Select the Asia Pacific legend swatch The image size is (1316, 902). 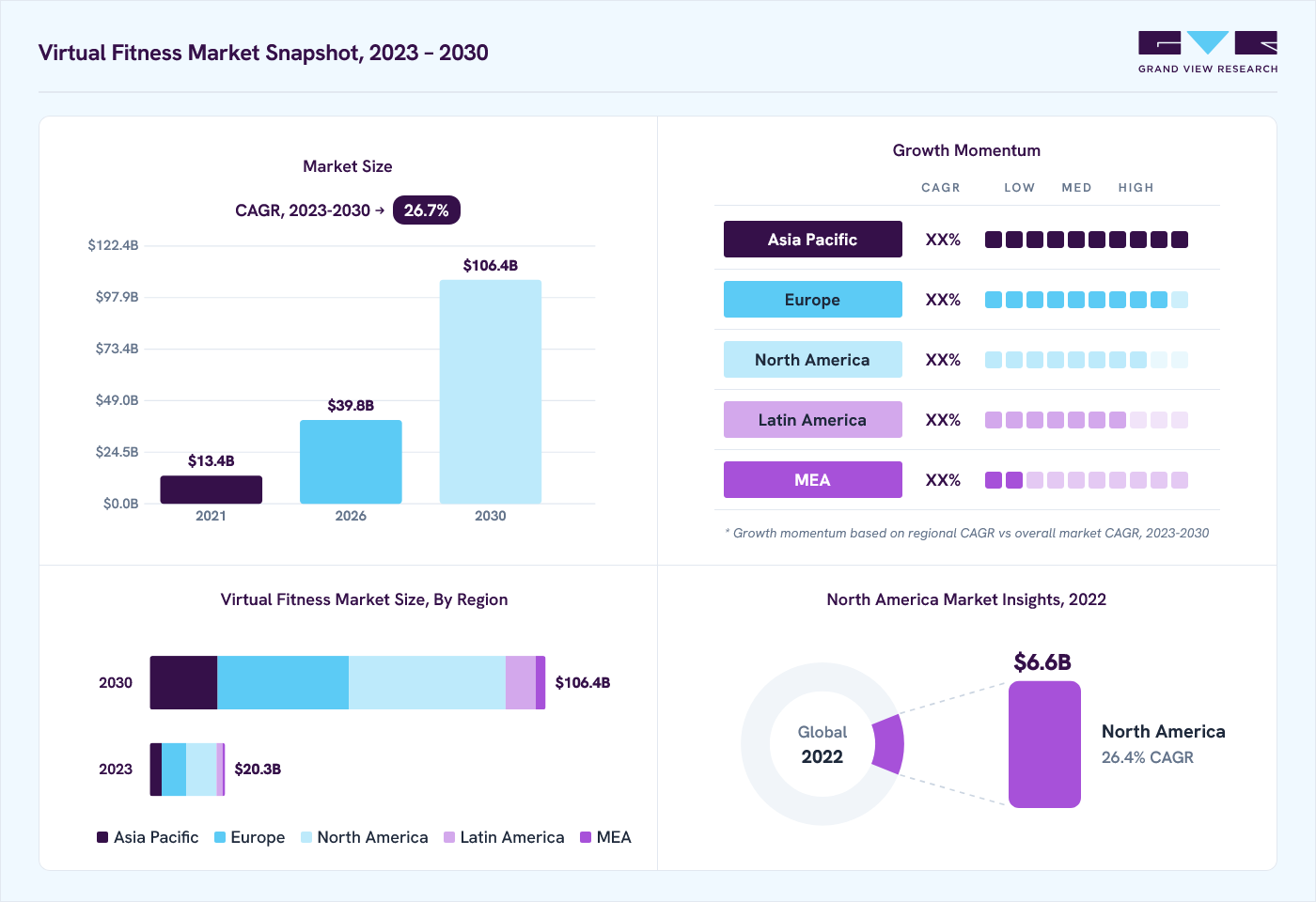click(102, 837)
